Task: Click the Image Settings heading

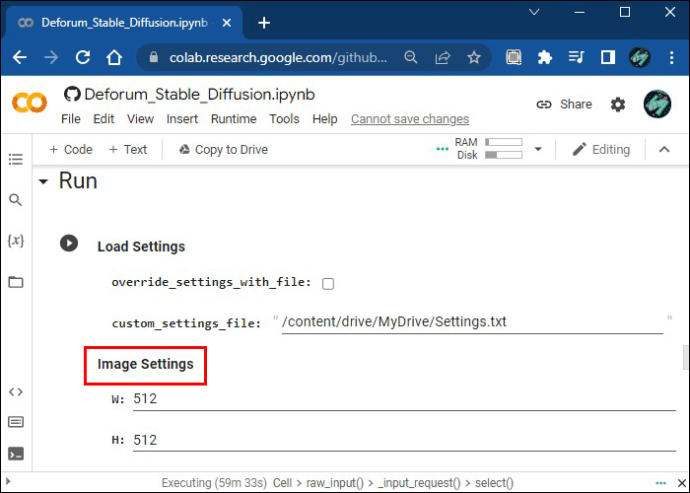Action: (x=145, y=364)
